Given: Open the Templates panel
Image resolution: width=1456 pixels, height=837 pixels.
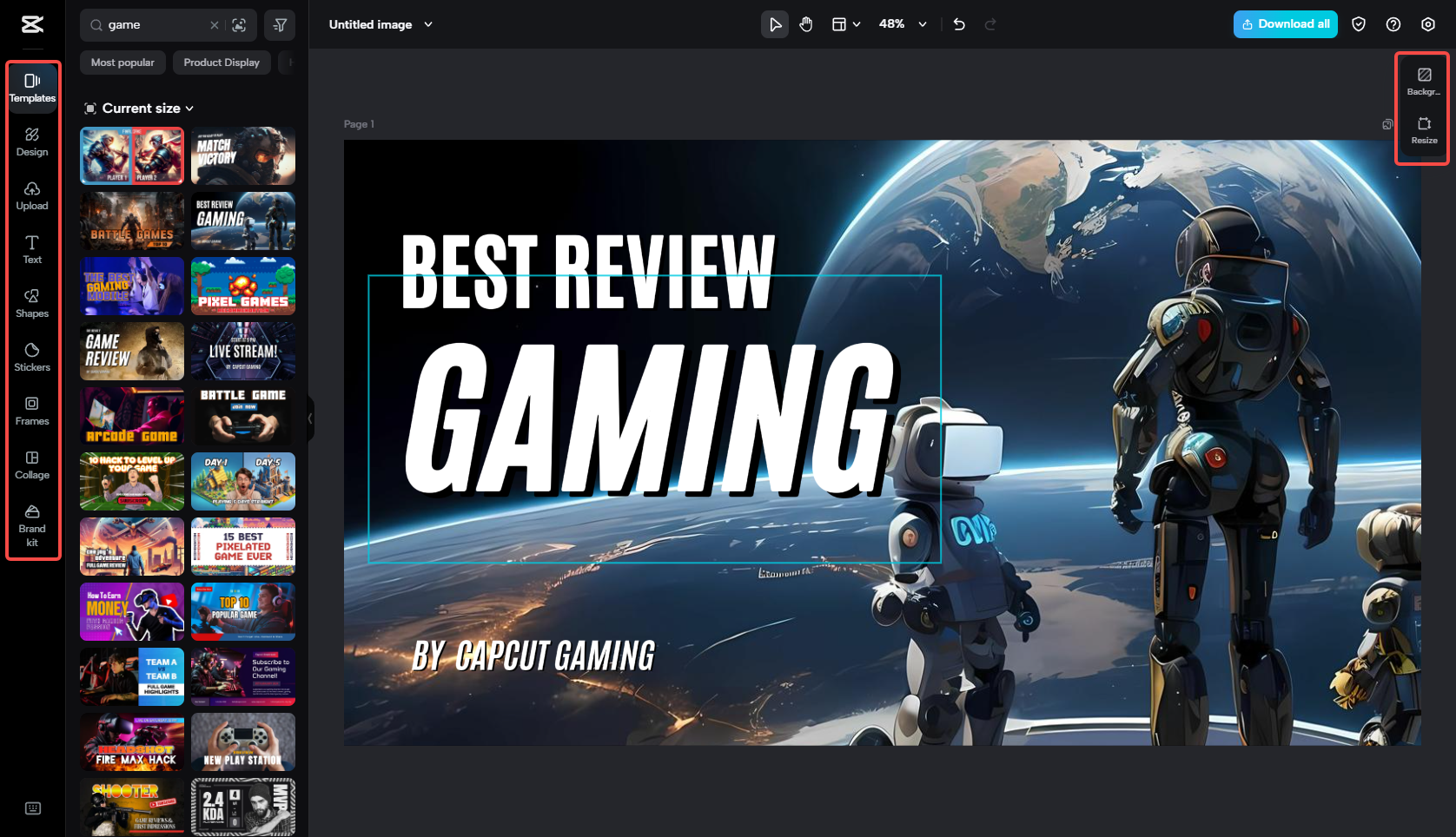Looking at the screenshot, I should pos(32,88).
